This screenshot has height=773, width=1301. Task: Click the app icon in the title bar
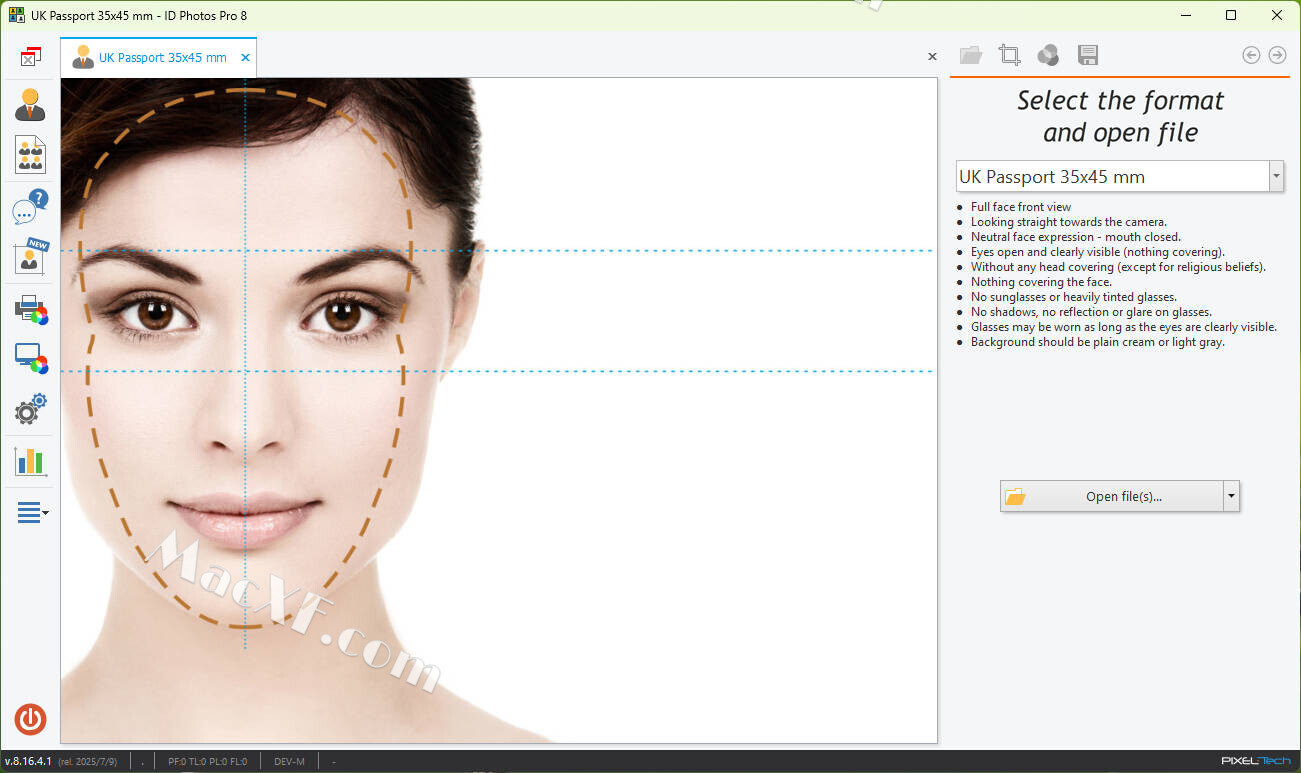pos(16,15)
